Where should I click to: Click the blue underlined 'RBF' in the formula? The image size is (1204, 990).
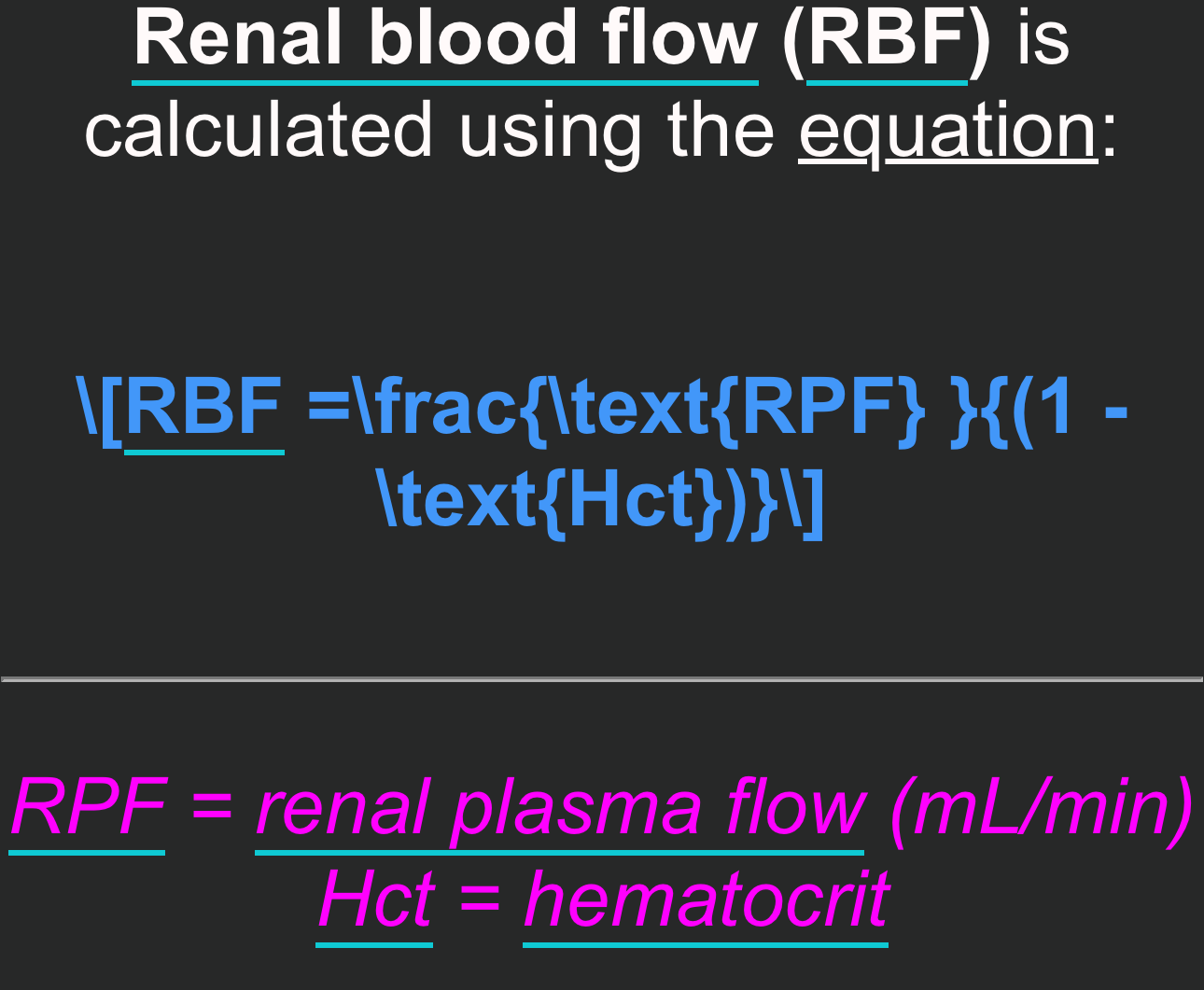tap(203, 409)
